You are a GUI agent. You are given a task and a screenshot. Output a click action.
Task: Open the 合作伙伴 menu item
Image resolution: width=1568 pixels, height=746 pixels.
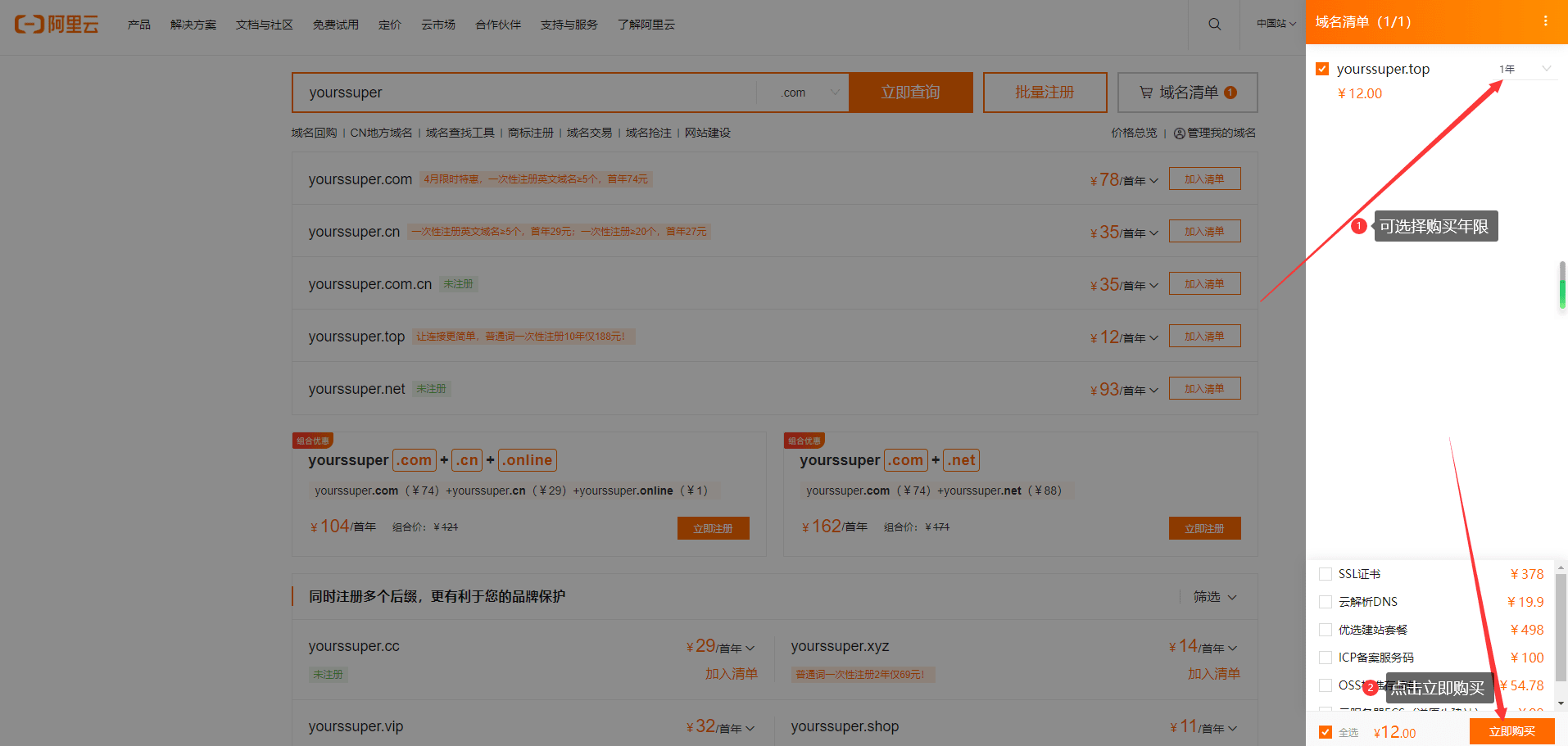pyautogui.click(x=498, y=25)
